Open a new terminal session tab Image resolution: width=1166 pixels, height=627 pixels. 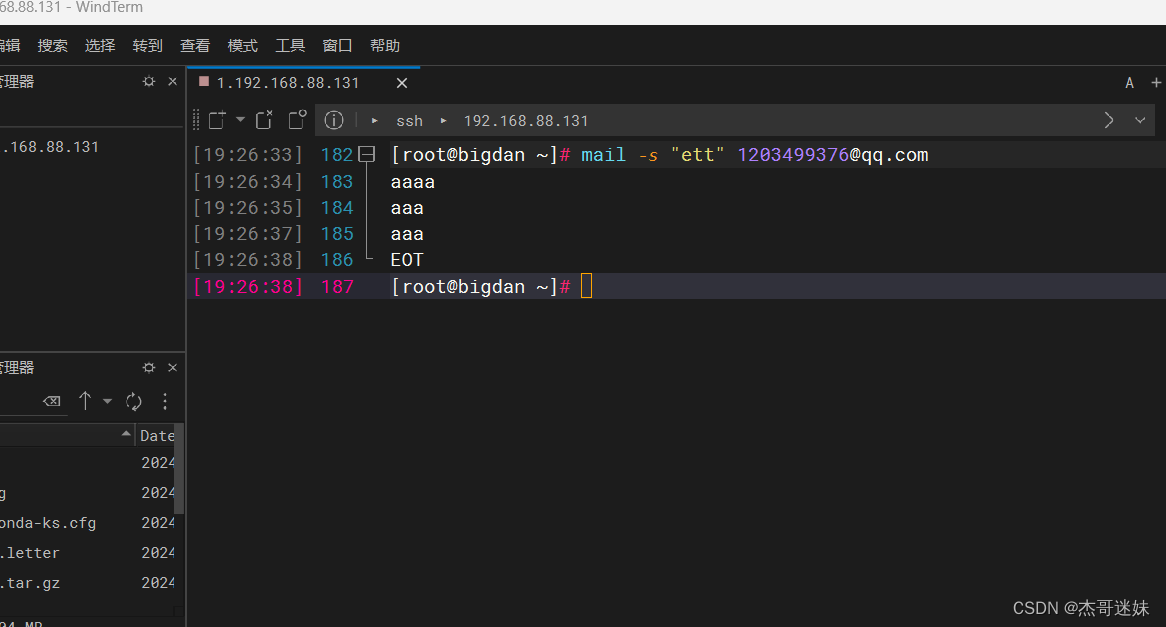[1155, 82]
